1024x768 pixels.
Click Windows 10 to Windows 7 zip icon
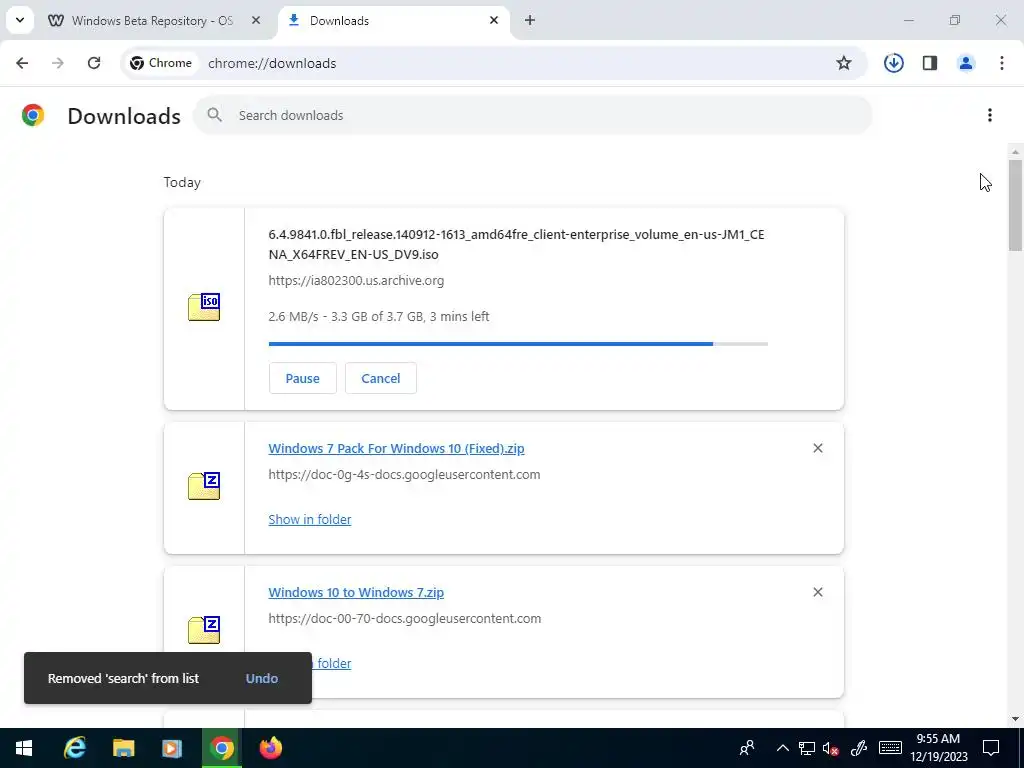pos(204,630)
